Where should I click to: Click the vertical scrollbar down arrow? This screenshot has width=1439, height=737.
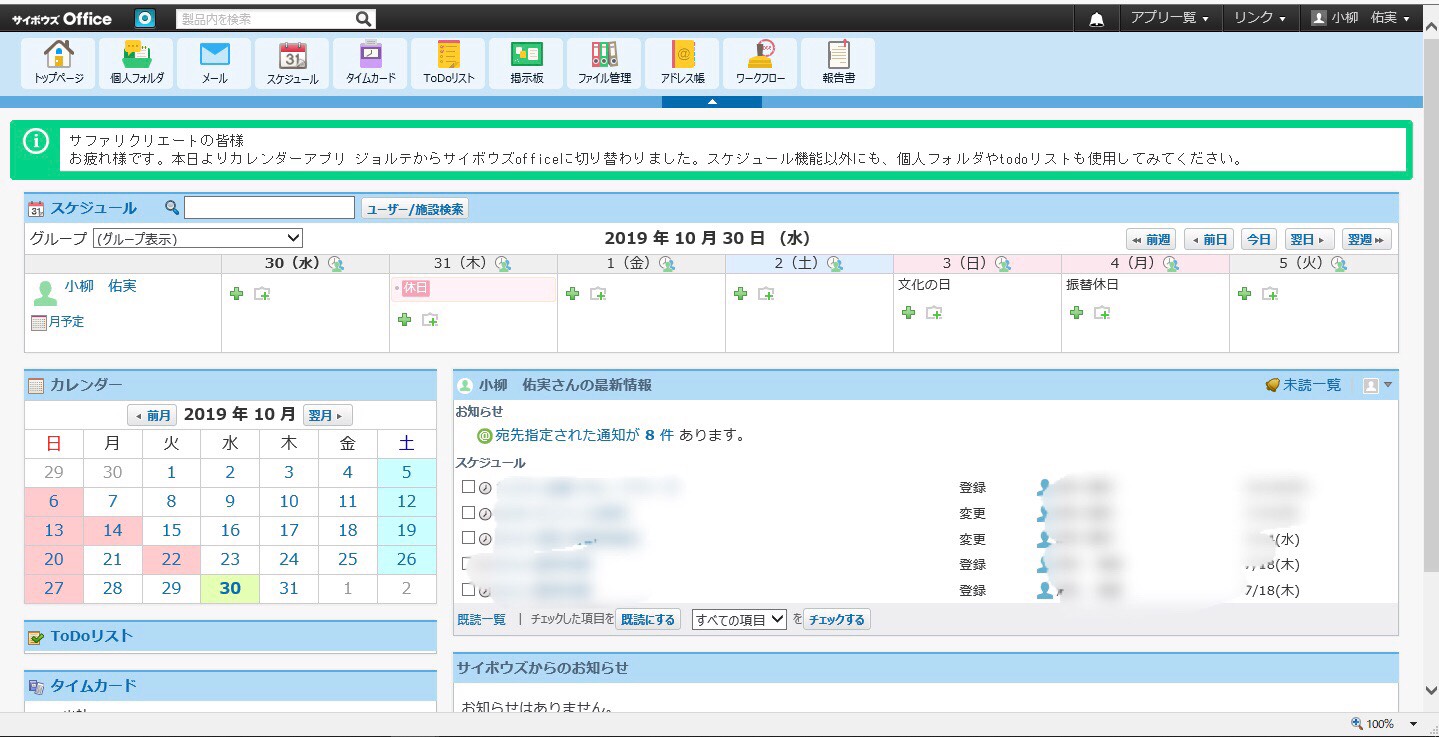1430,691
